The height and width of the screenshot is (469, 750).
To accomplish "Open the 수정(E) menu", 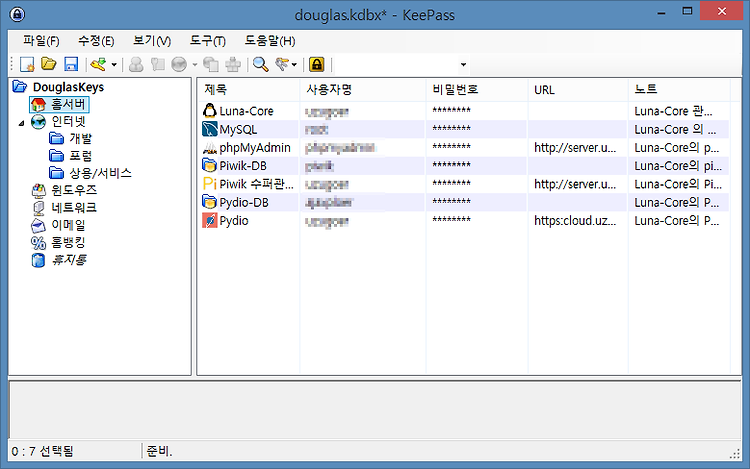I will coord(96,41).
